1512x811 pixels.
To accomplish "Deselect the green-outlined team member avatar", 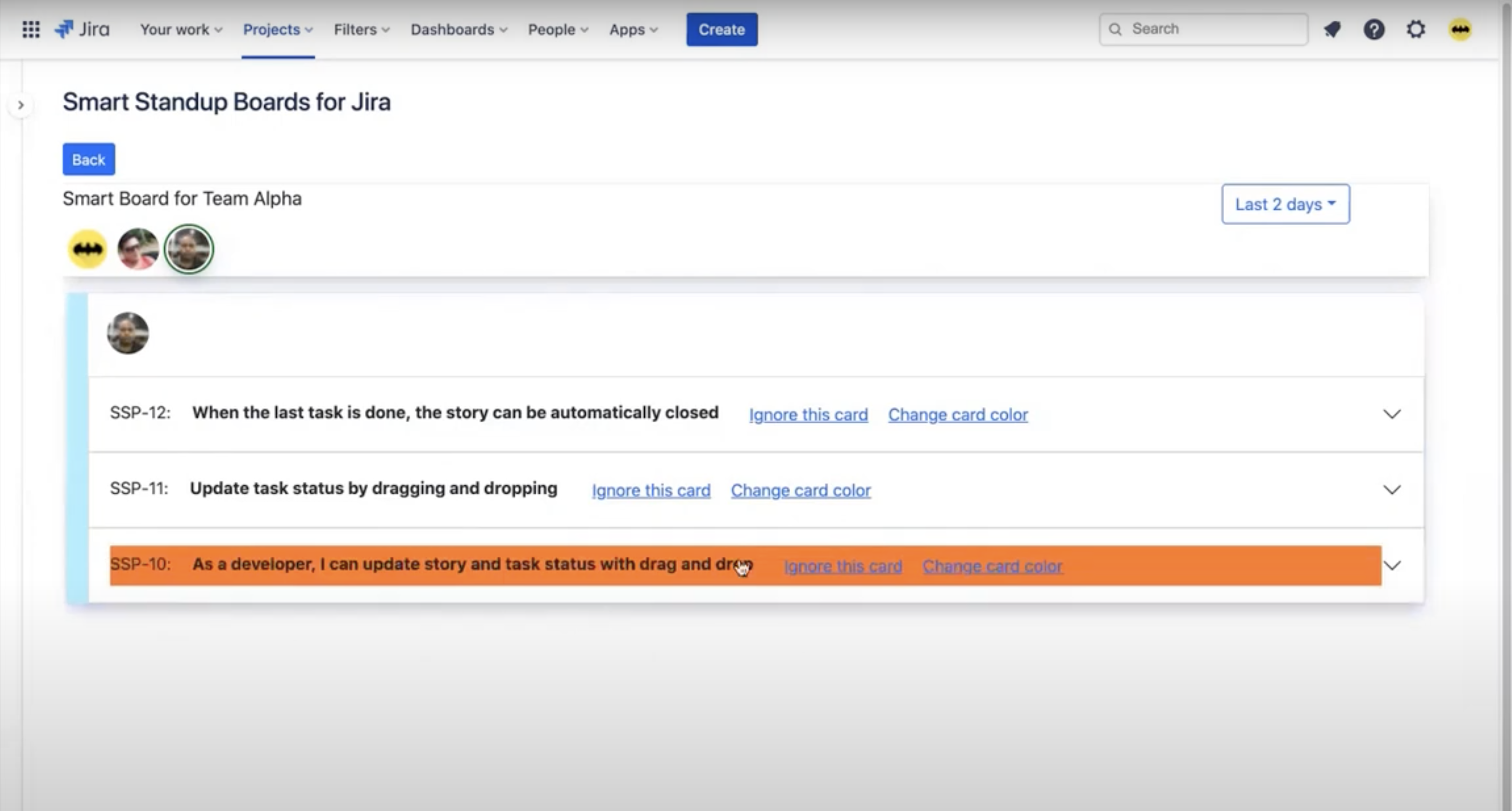I will click(x=188, y=249).
